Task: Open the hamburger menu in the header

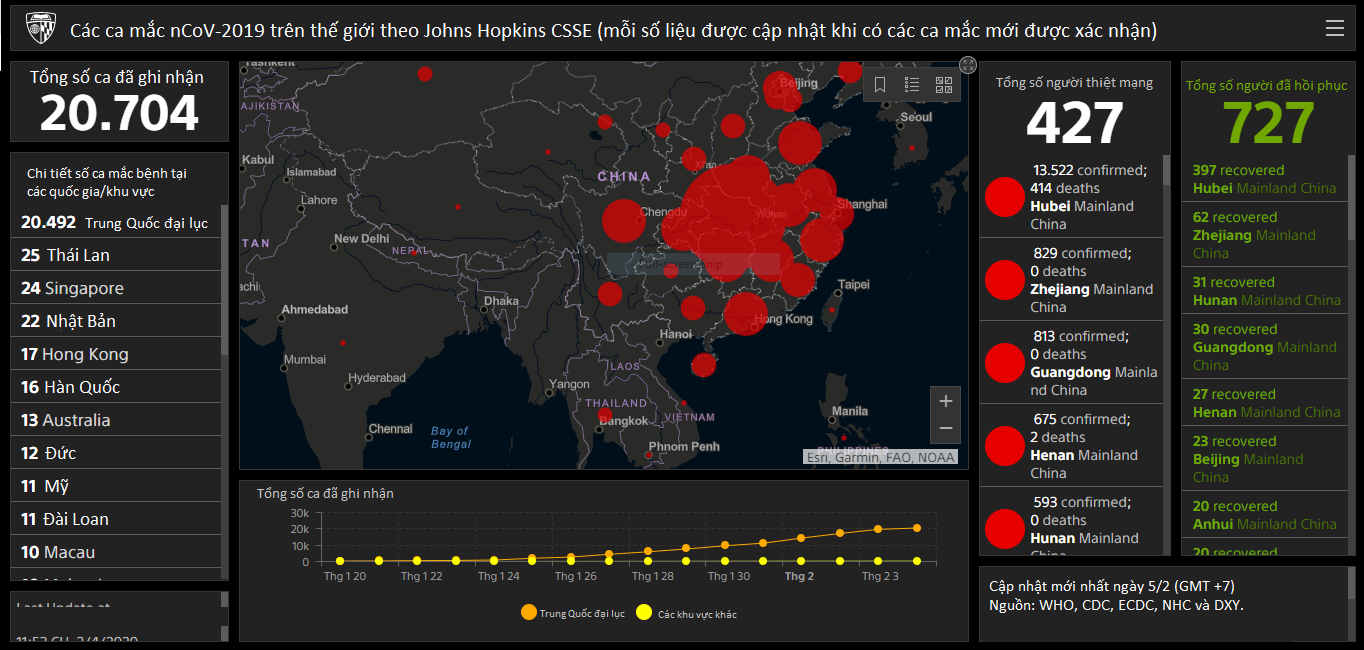Action: [1334, 29]
